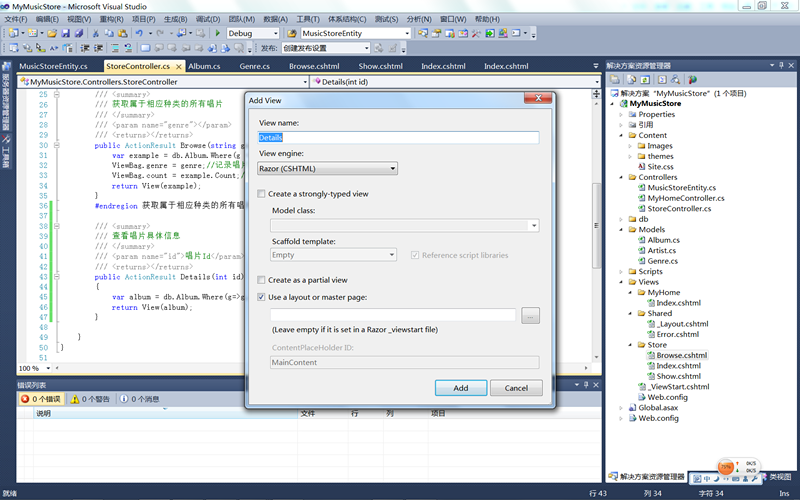Refresh the Solution Explorer tree
Viewport: 800px width, 500px height.
pos(645,80)
